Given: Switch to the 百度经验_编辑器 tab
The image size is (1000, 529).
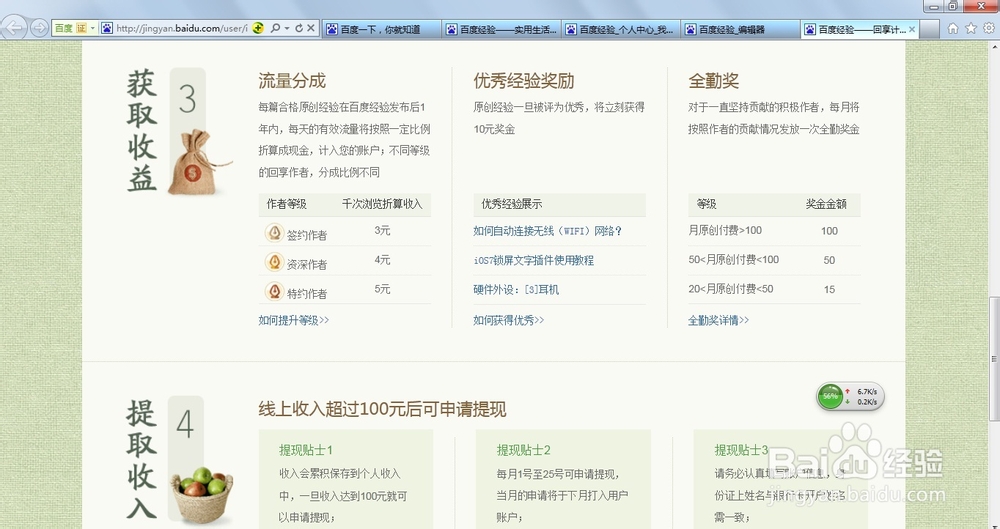Looking at the screenshot, I should (740, 29).
